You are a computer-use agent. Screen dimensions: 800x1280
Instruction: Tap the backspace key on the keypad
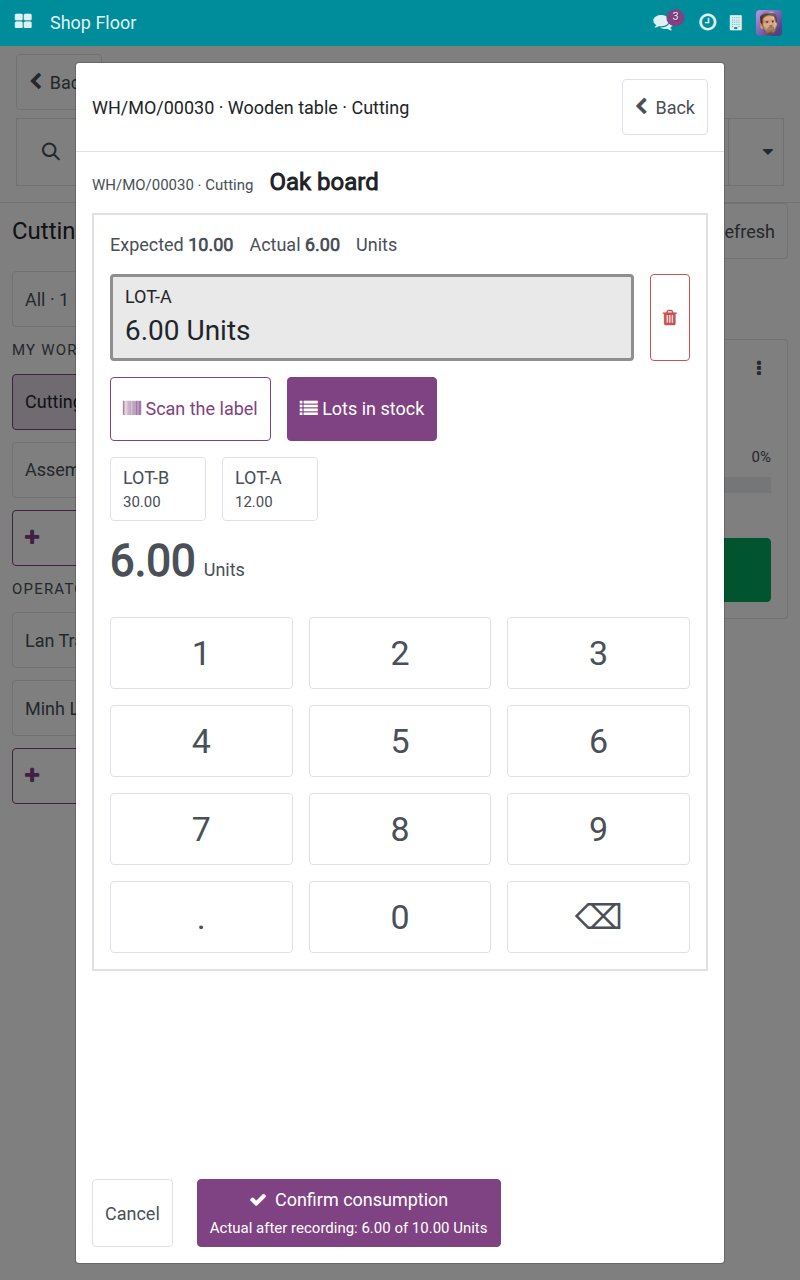point(598,917)
